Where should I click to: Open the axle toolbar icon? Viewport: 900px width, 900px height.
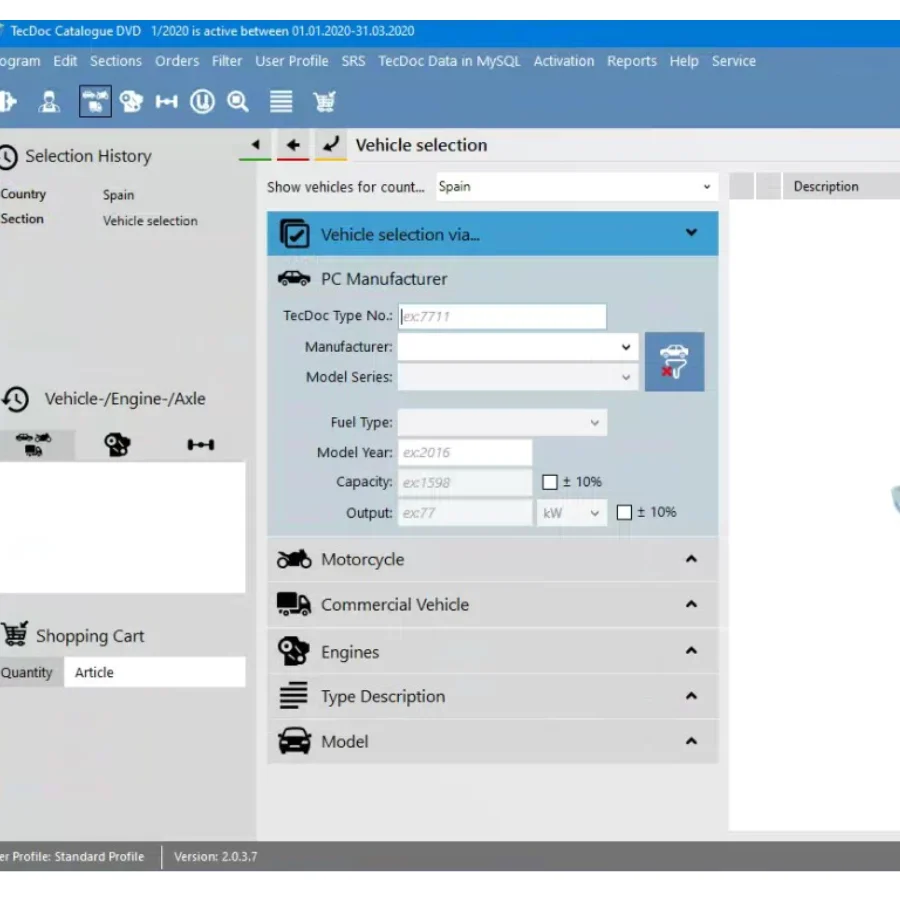coord(166,102)
